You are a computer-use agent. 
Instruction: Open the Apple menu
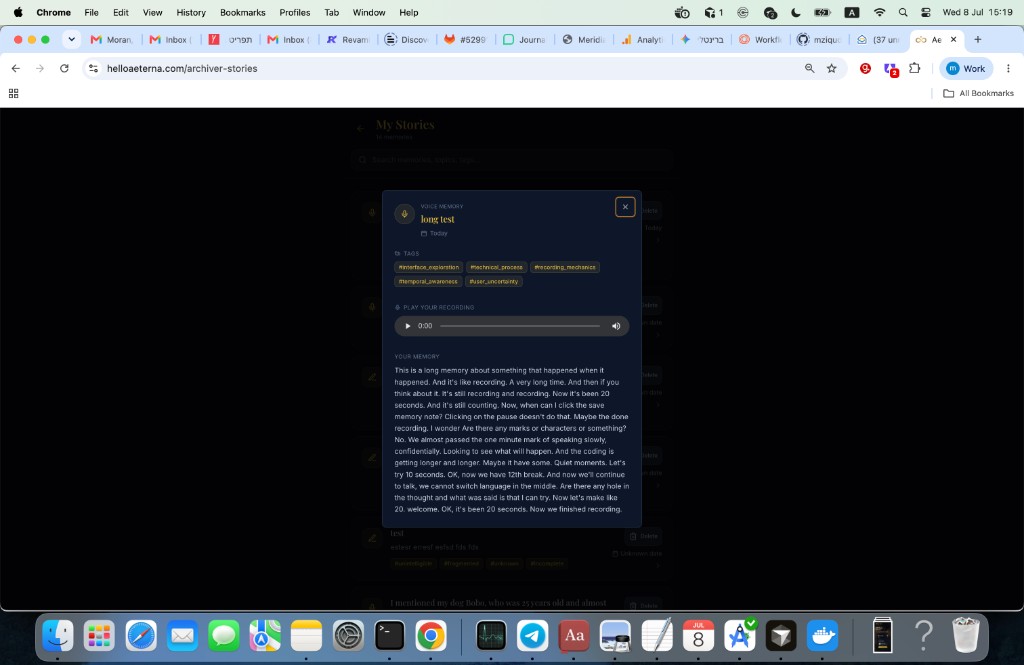click(x=18, y=12)
